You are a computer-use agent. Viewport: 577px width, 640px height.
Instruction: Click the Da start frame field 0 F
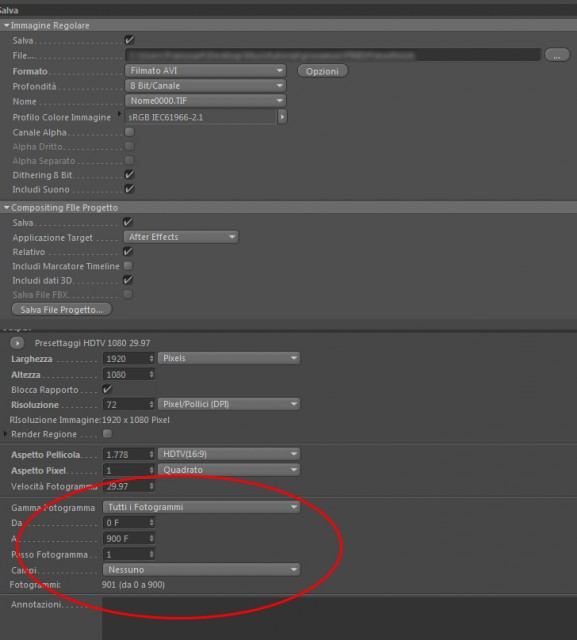tap(126, 522)
